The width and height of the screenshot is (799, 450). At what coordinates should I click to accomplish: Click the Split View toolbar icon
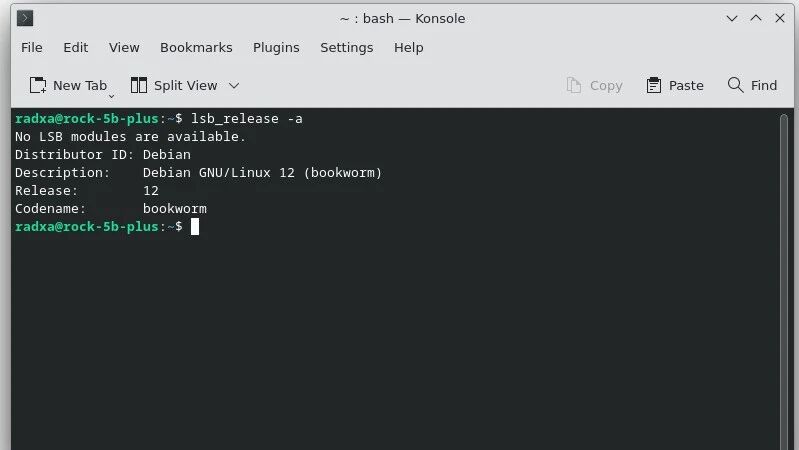tap(137, 86)
